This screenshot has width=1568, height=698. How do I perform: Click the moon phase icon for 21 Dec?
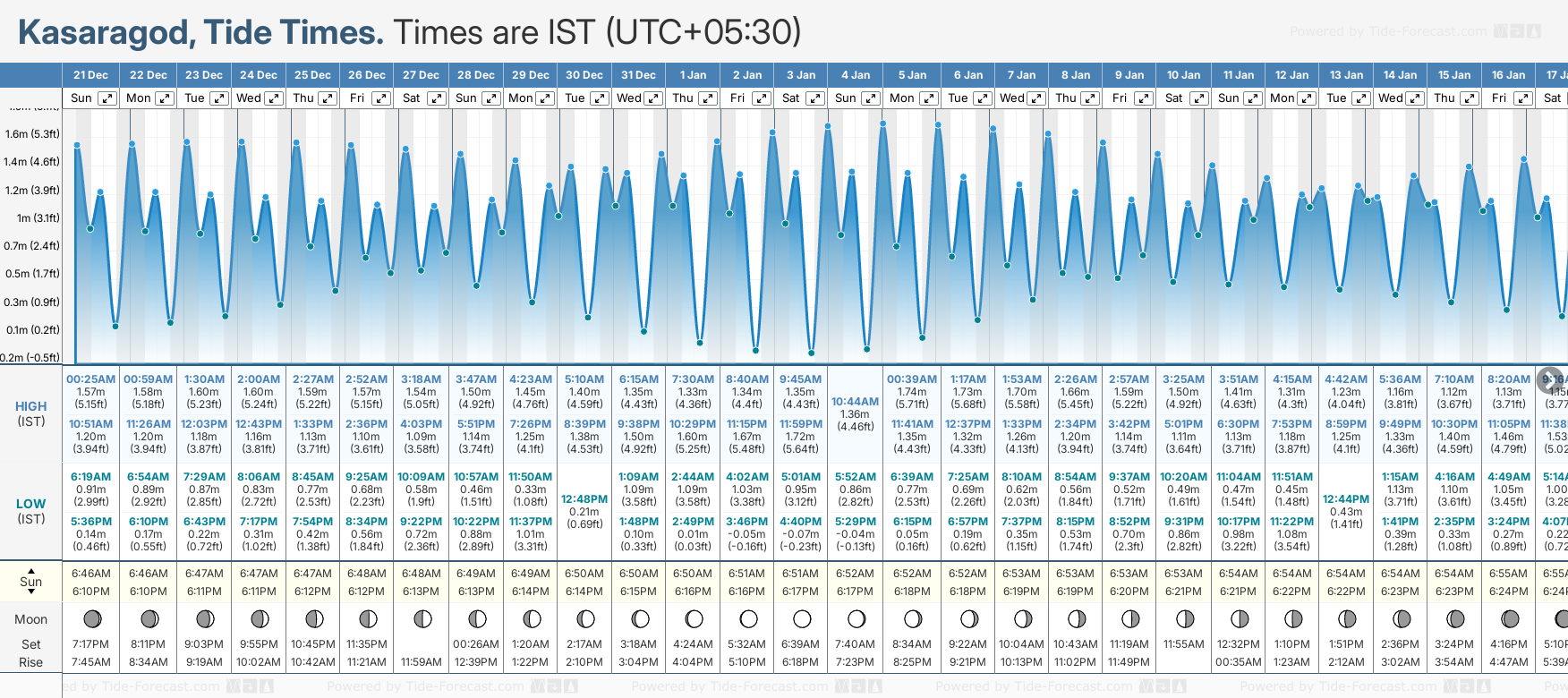click(91, 618)
